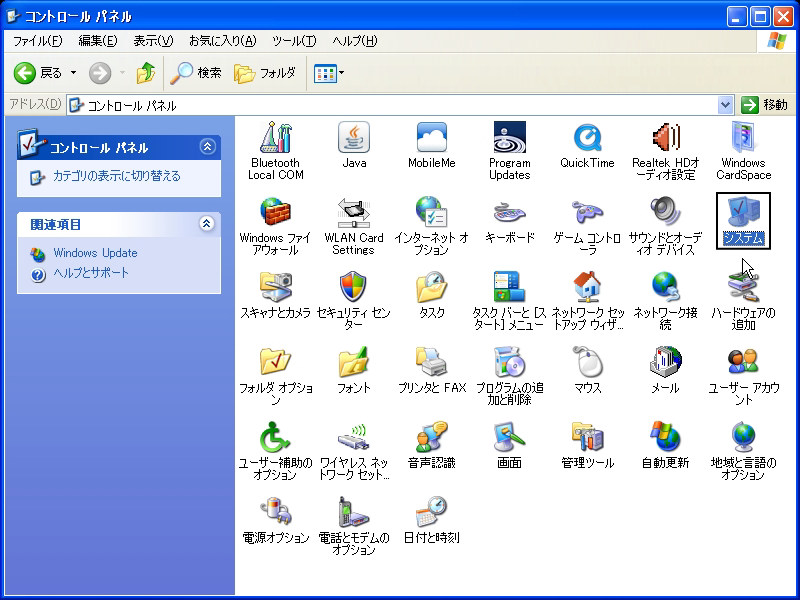The image size is (800, 600).
Task: Open ネットワーク セットアップ ウィザード icon
Action: tap(587, 287)
